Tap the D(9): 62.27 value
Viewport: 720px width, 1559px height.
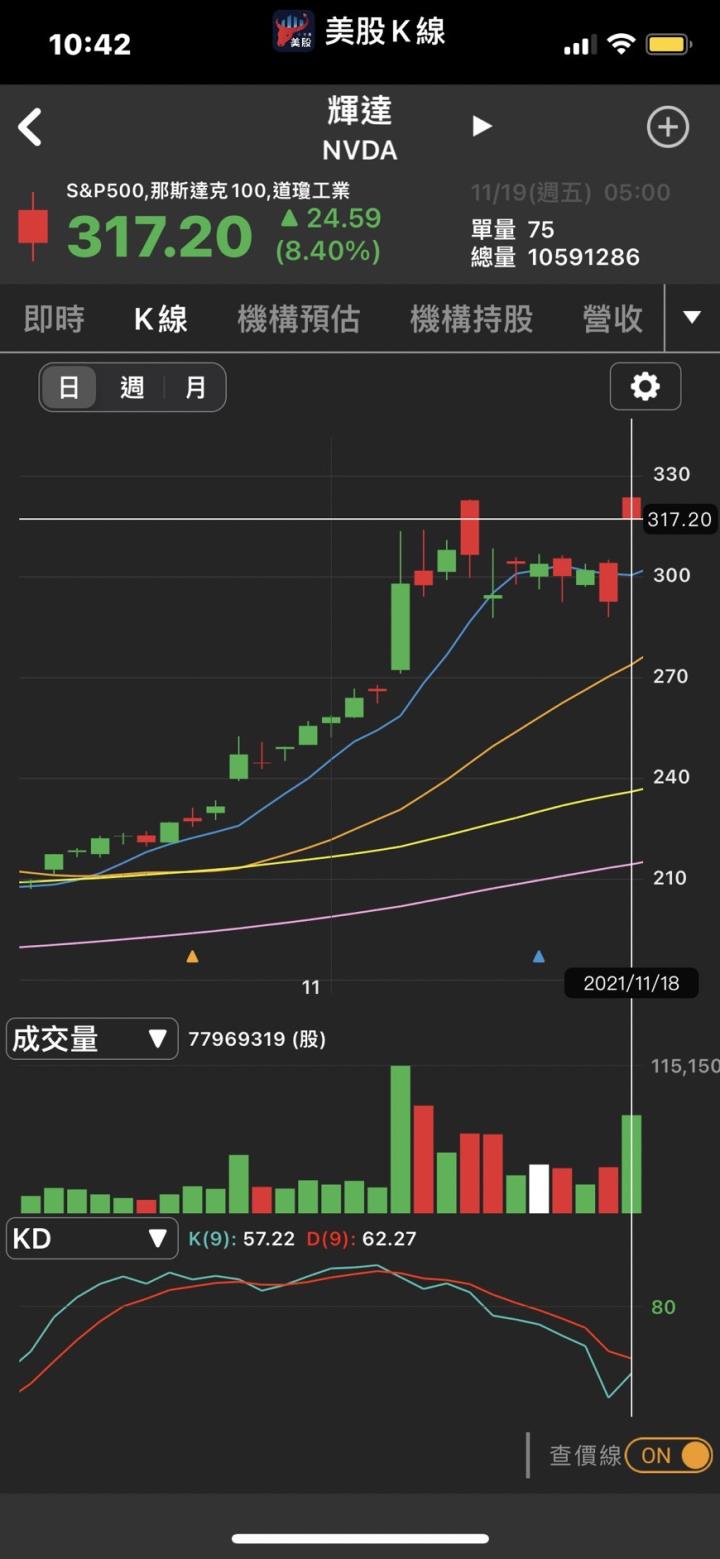pos(361,1239)
